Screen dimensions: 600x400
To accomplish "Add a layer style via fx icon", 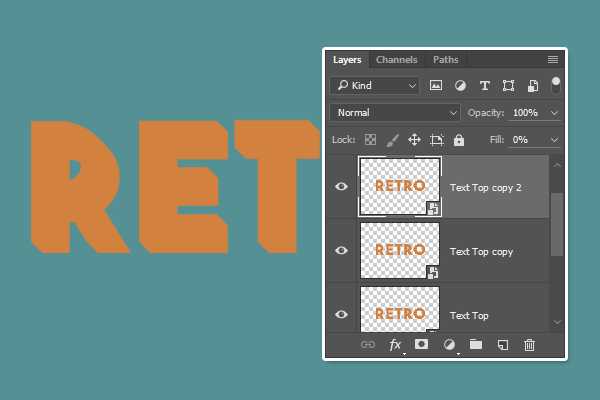I will click(395, 345).
